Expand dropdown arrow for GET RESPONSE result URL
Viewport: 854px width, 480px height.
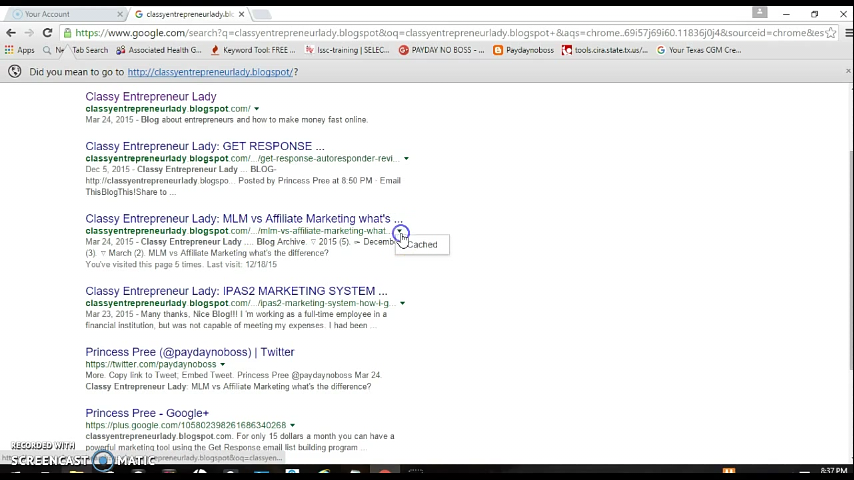406,159
